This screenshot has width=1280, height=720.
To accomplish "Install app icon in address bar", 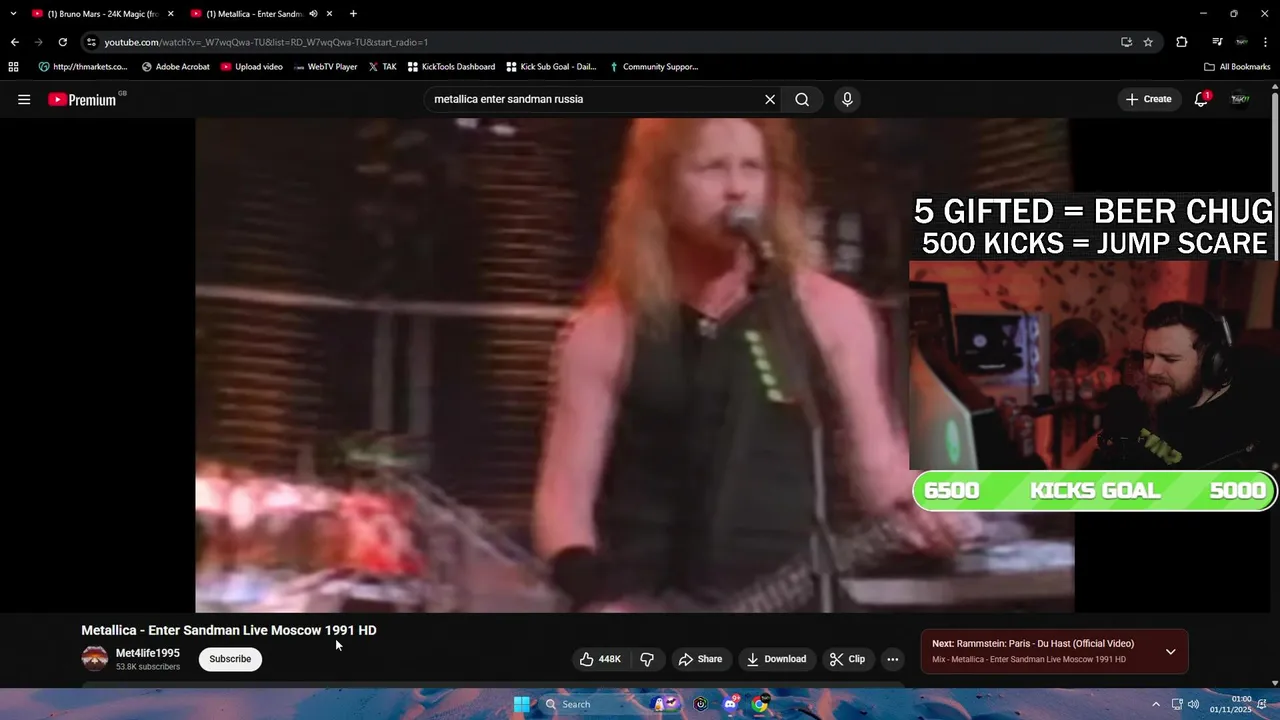I will (1126, 42).
